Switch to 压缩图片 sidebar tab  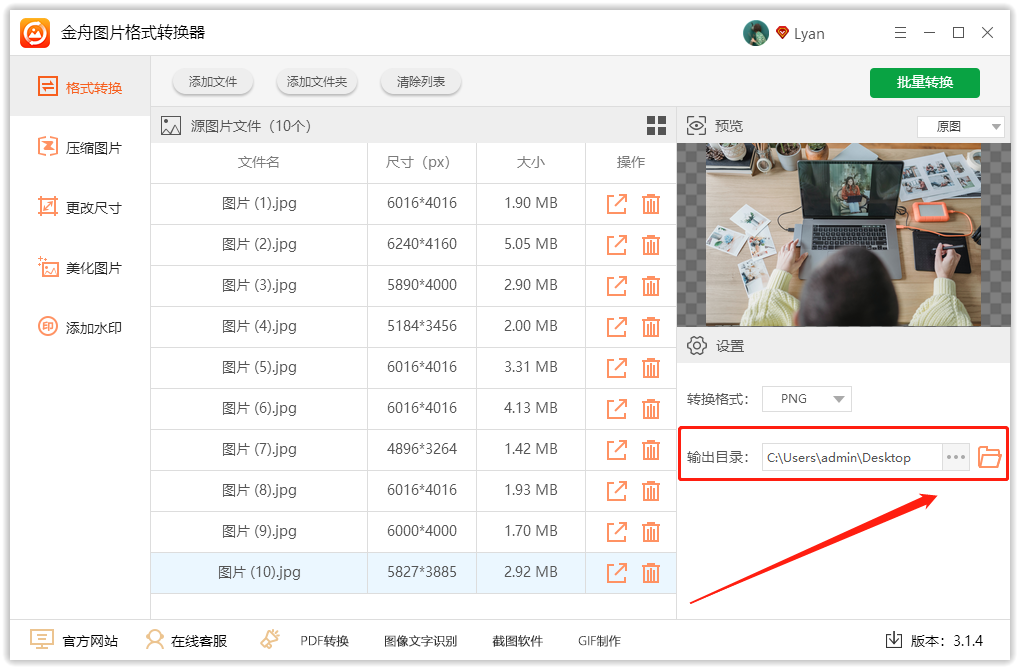click(x=80, y=148)
